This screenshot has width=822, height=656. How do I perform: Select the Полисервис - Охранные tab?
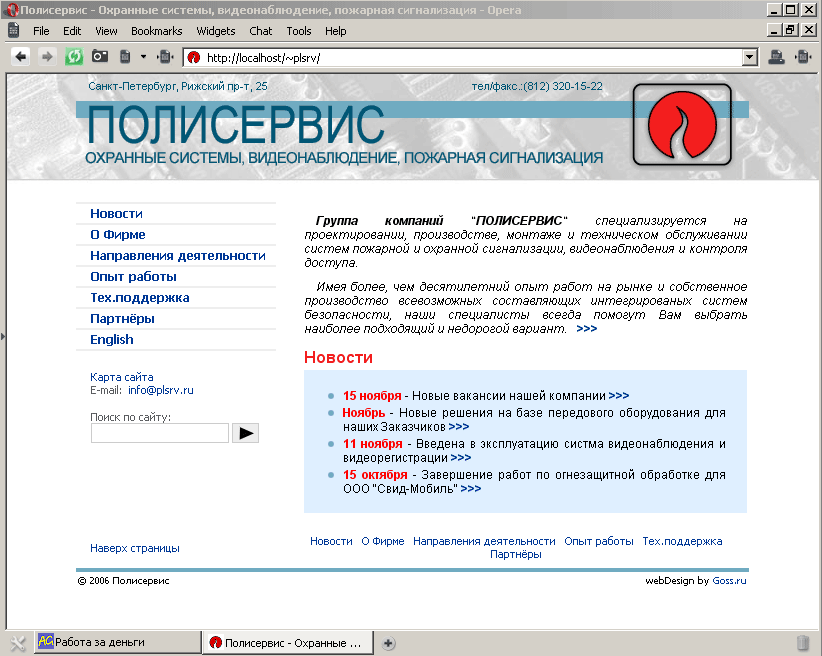[x=288, y=642]
